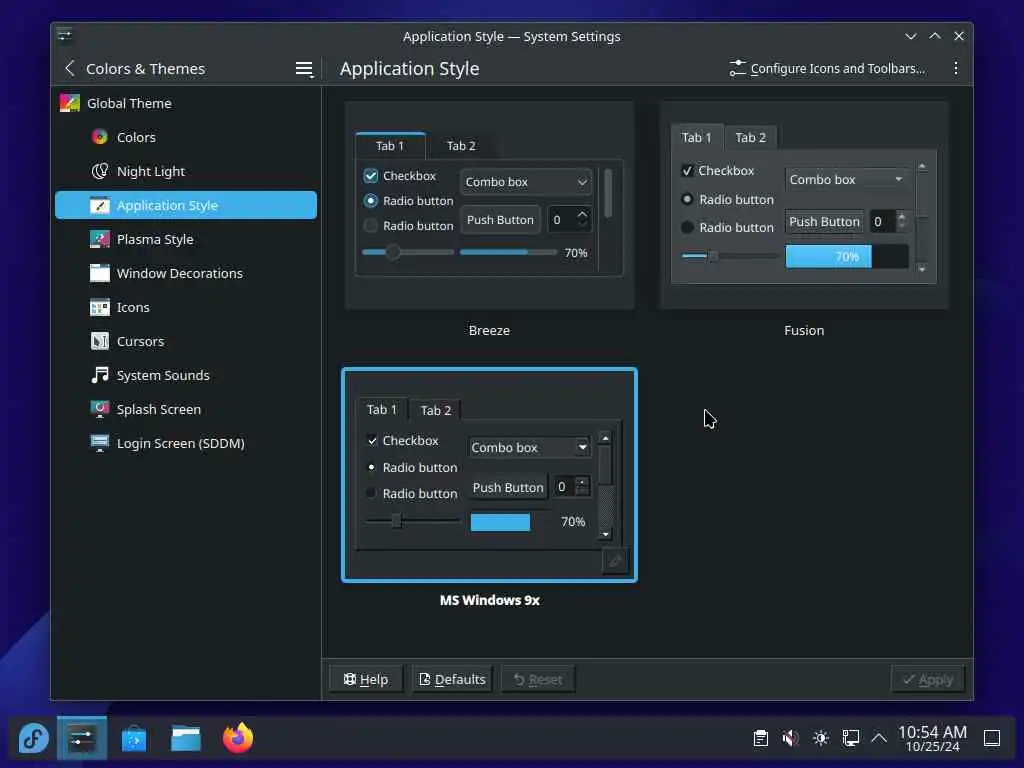
Task: Launch Firefox from the taskbar
Action: point(238,738)
